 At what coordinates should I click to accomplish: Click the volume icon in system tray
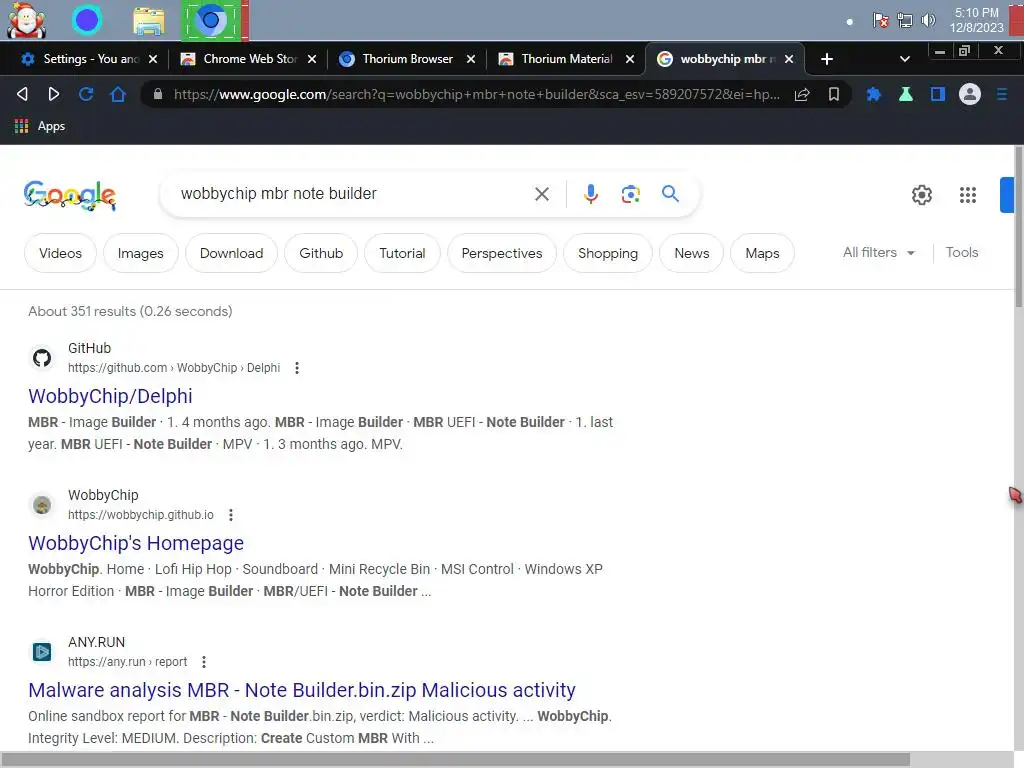928,20
